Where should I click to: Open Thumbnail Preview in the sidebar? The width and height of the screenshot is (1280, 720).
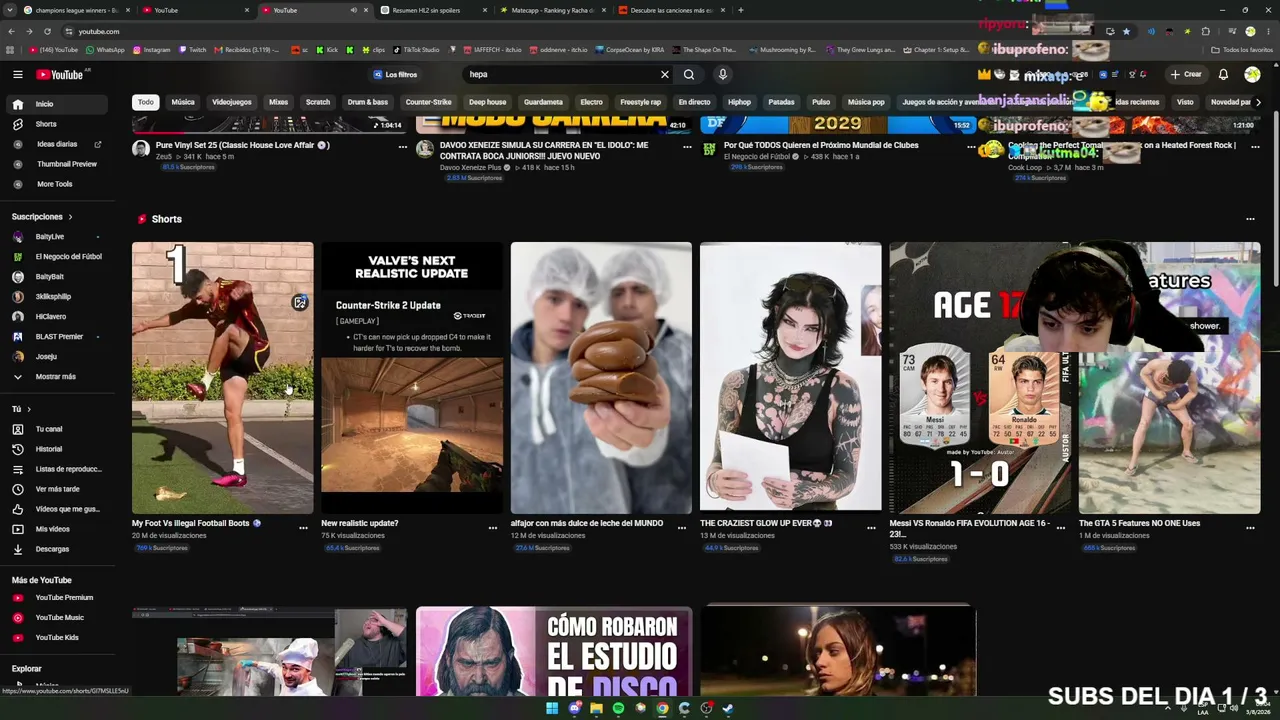tap(57, 164)
